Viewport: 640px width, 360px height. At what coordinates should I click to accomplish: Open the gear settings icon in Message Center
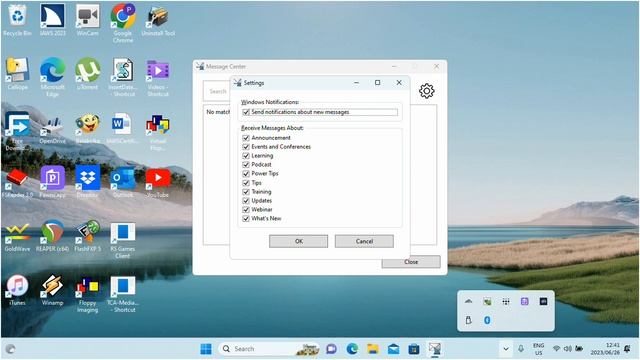[427, 91]
